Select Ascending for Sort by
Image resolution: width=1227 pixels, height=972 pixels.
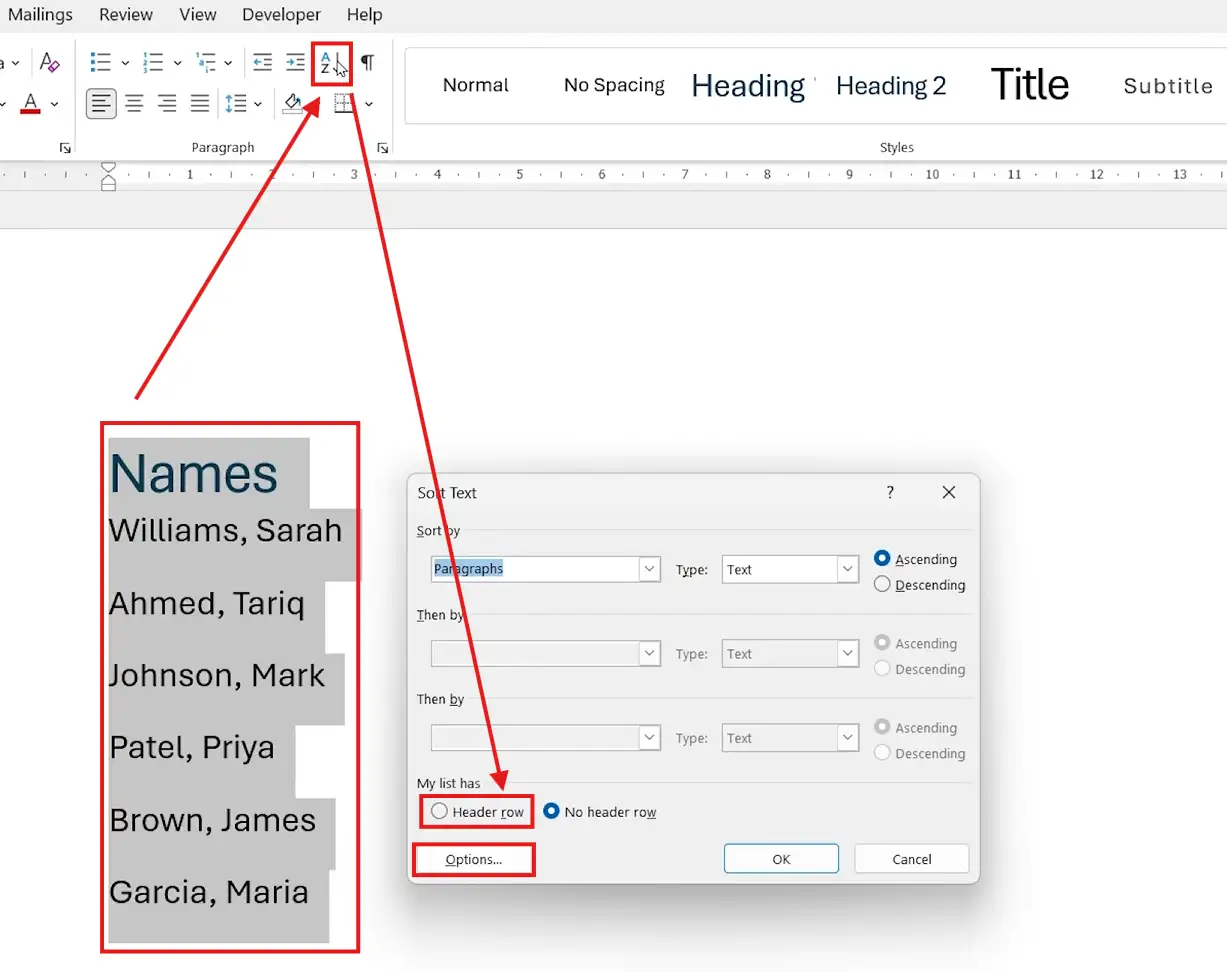915,559
